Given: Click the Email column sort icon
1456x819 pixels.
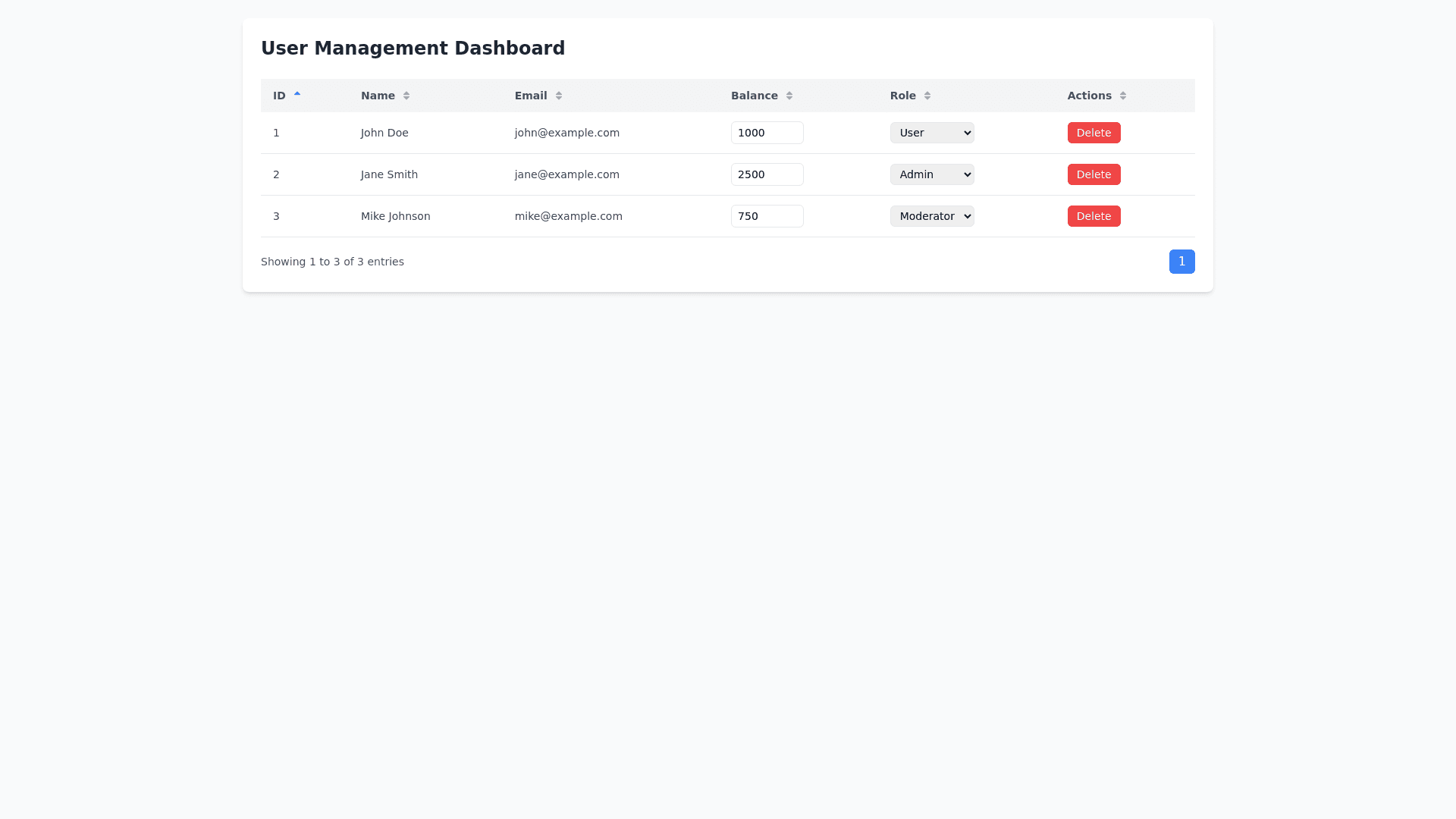Looking at the screenshot, I should point(559,96).
